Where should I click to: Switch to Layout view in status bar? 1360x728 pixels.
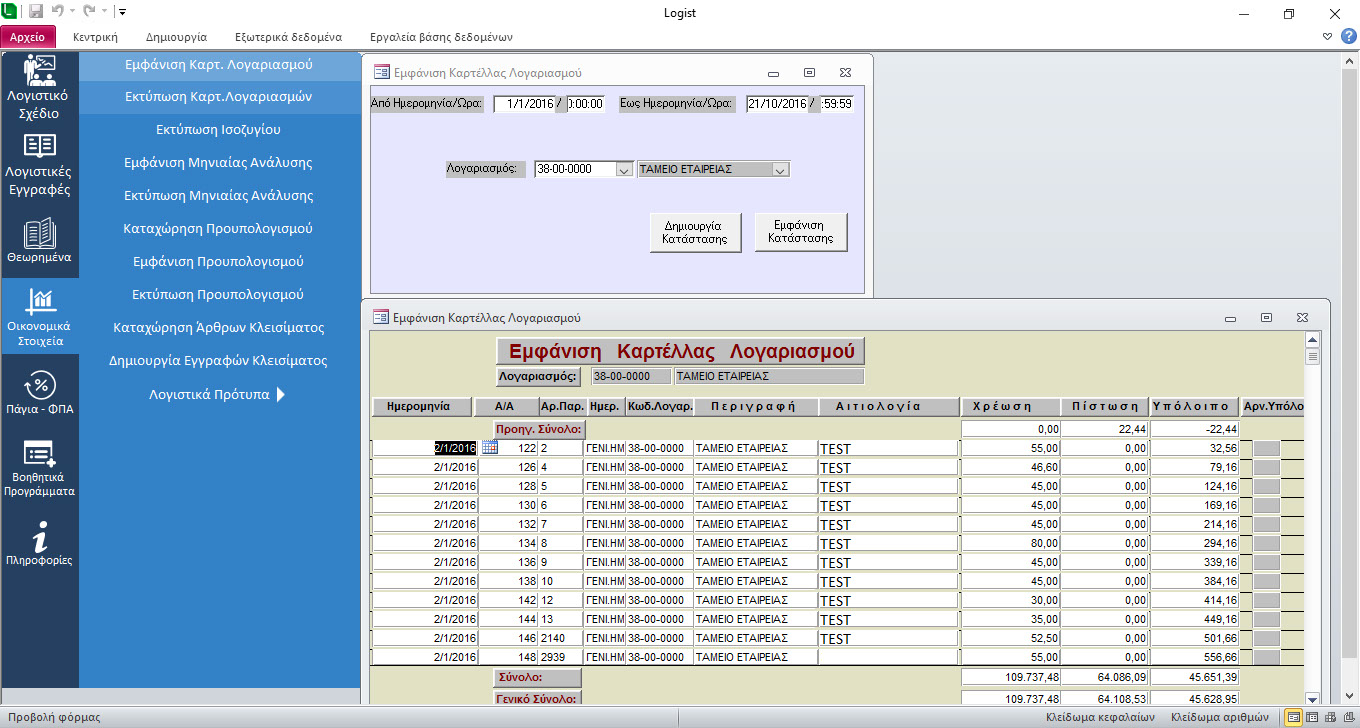coord(1329,717)
